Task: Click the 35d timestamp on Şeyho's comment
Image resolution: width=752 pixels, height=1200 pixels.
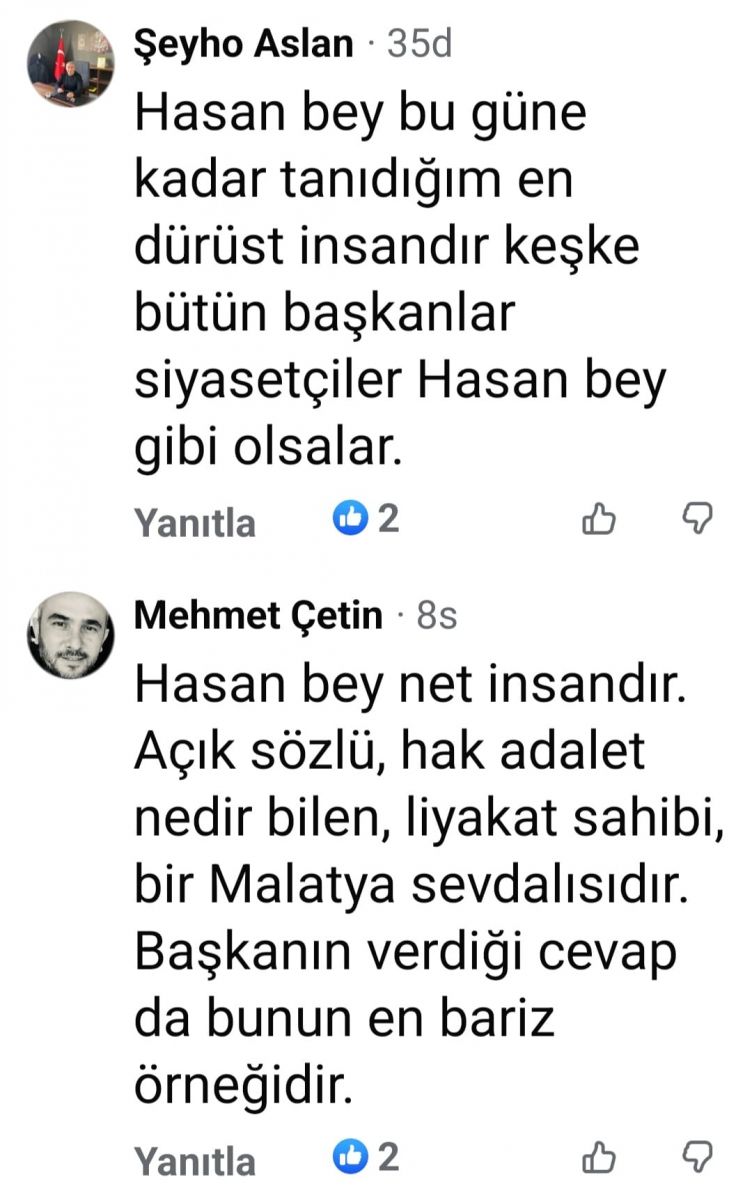Action: [419, 45]
